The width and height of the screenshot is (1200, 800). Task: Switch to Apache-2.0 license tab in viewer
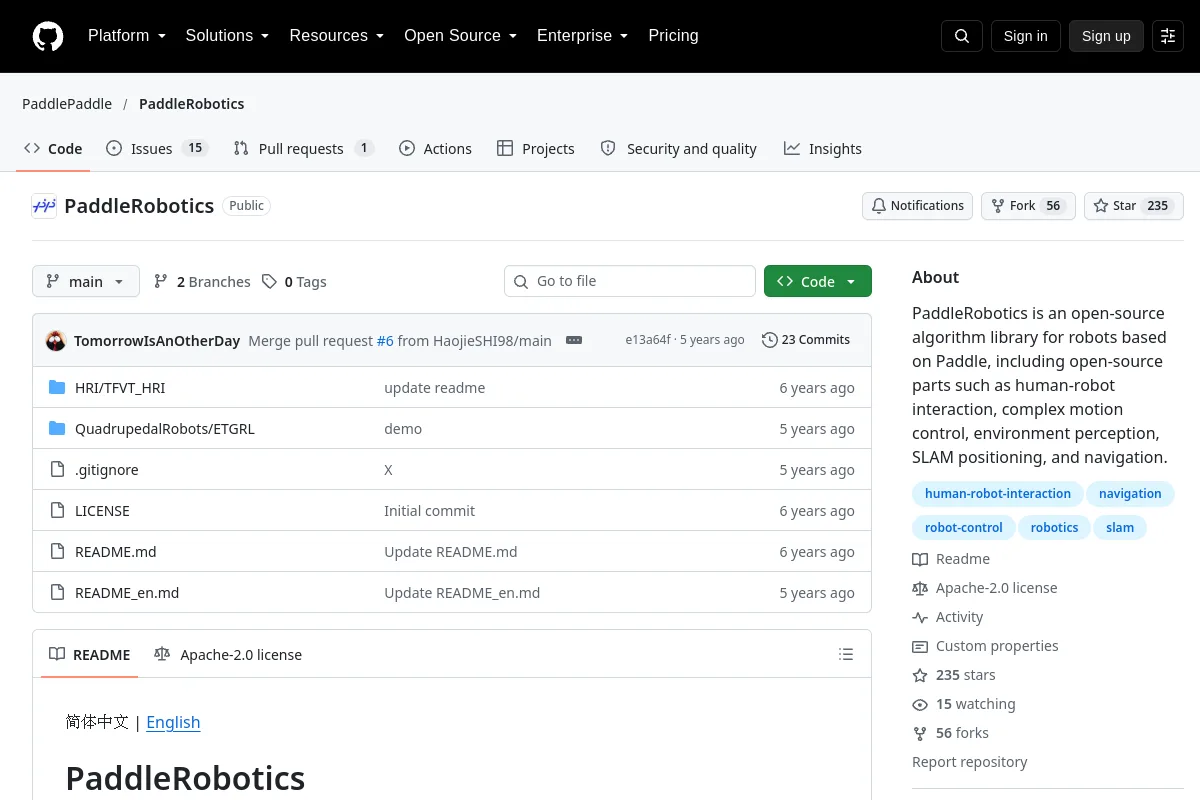228,655
